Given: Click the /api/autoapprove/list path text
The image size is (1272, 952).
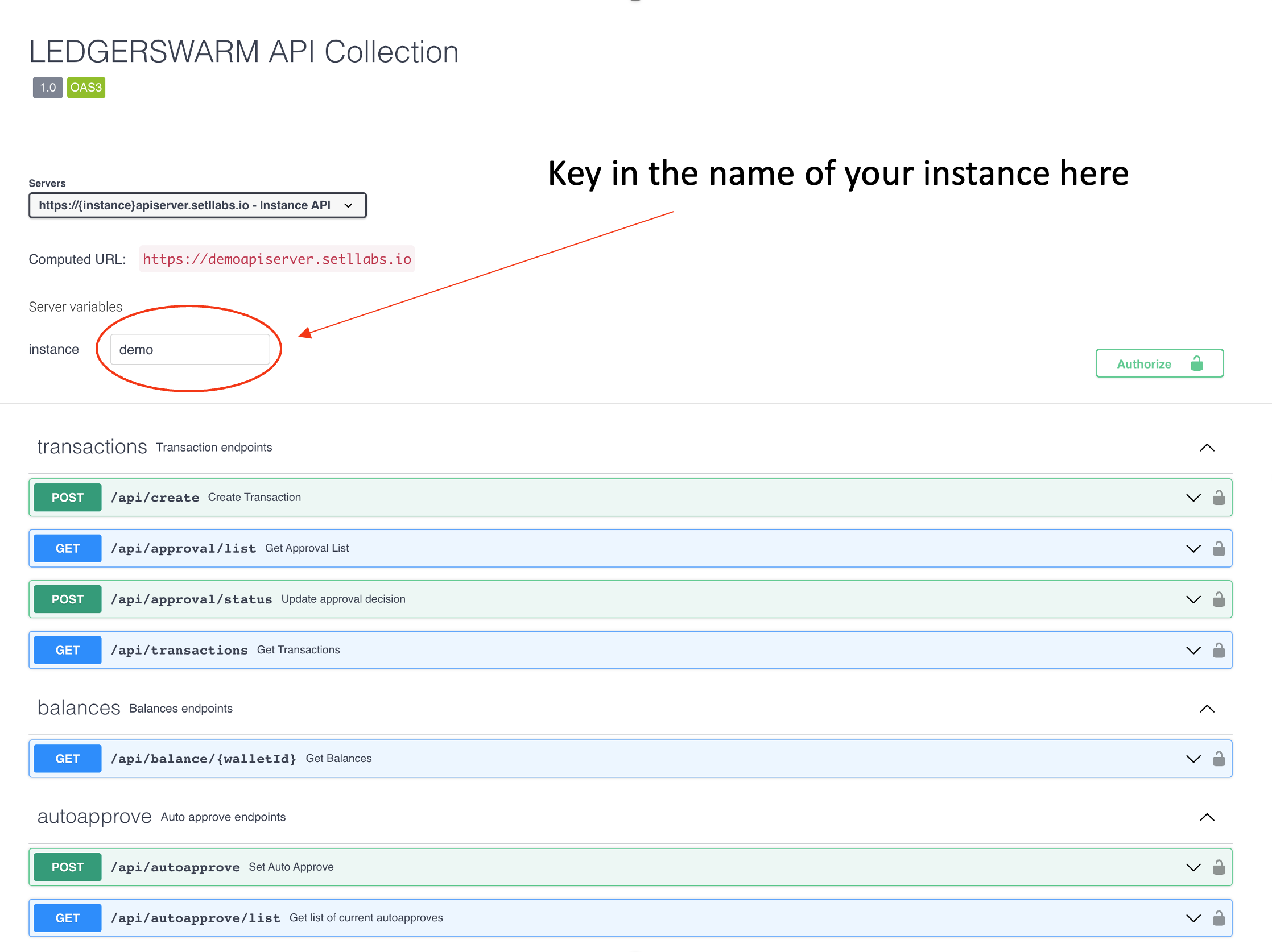Looking at the screenshot, I should pos(196,918).
